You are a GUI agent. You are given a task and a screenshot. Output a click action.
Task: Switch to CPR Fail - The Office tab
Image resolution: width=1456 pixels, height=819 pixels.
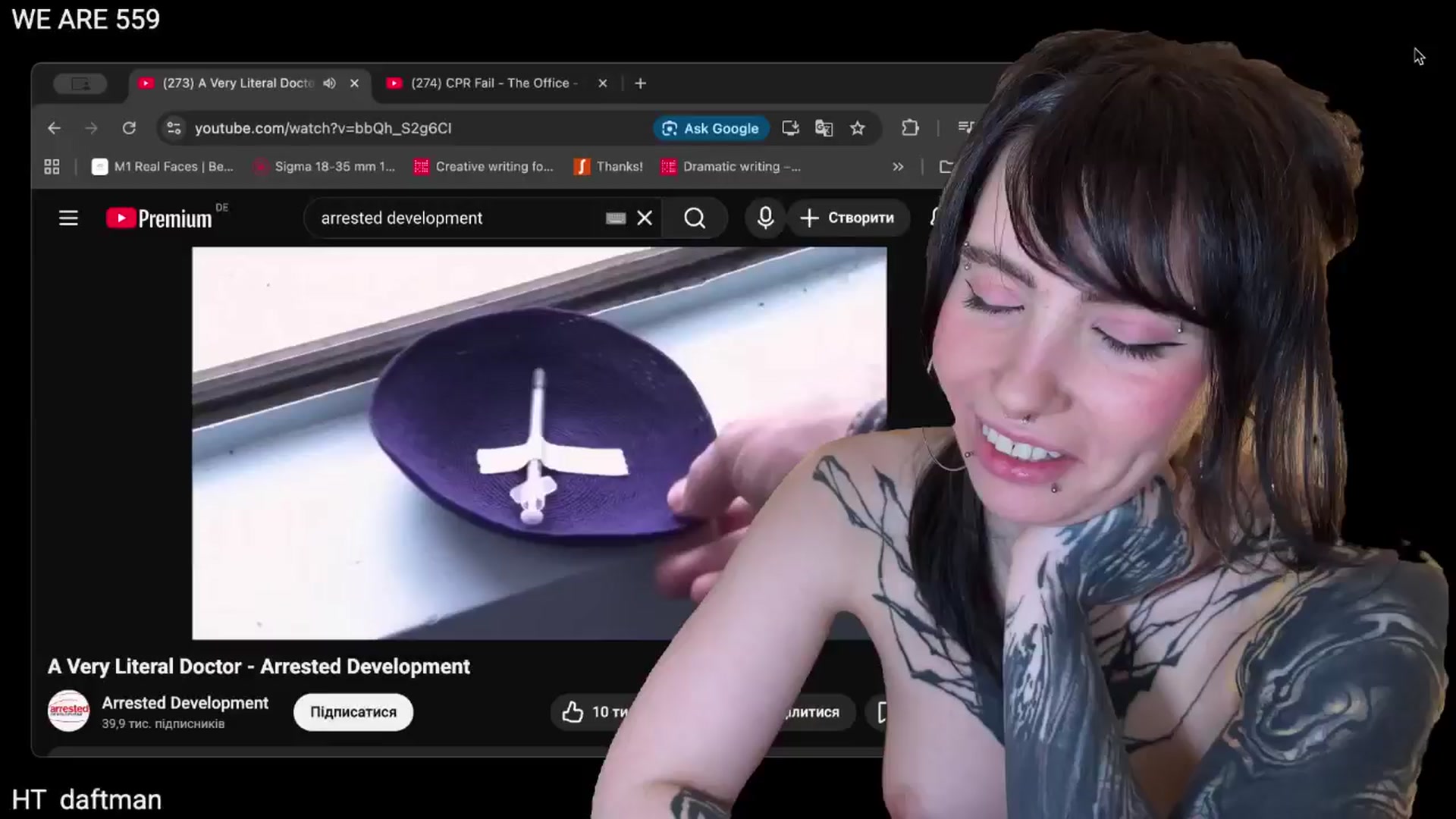click(x=494, y=83)
